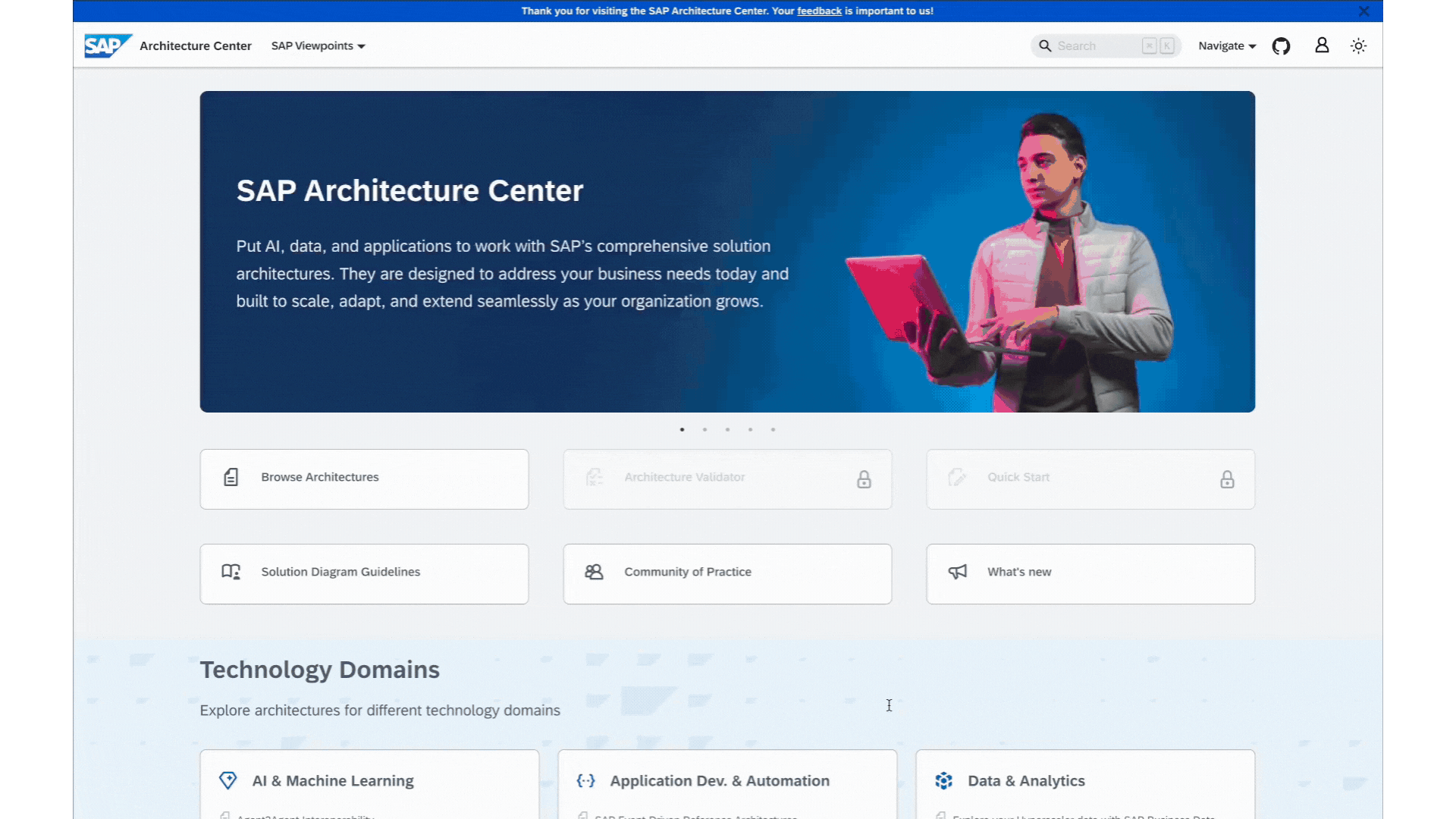1456x819 pixels.
Task: Click the user account profile icon
Action: pos(1322,45)
